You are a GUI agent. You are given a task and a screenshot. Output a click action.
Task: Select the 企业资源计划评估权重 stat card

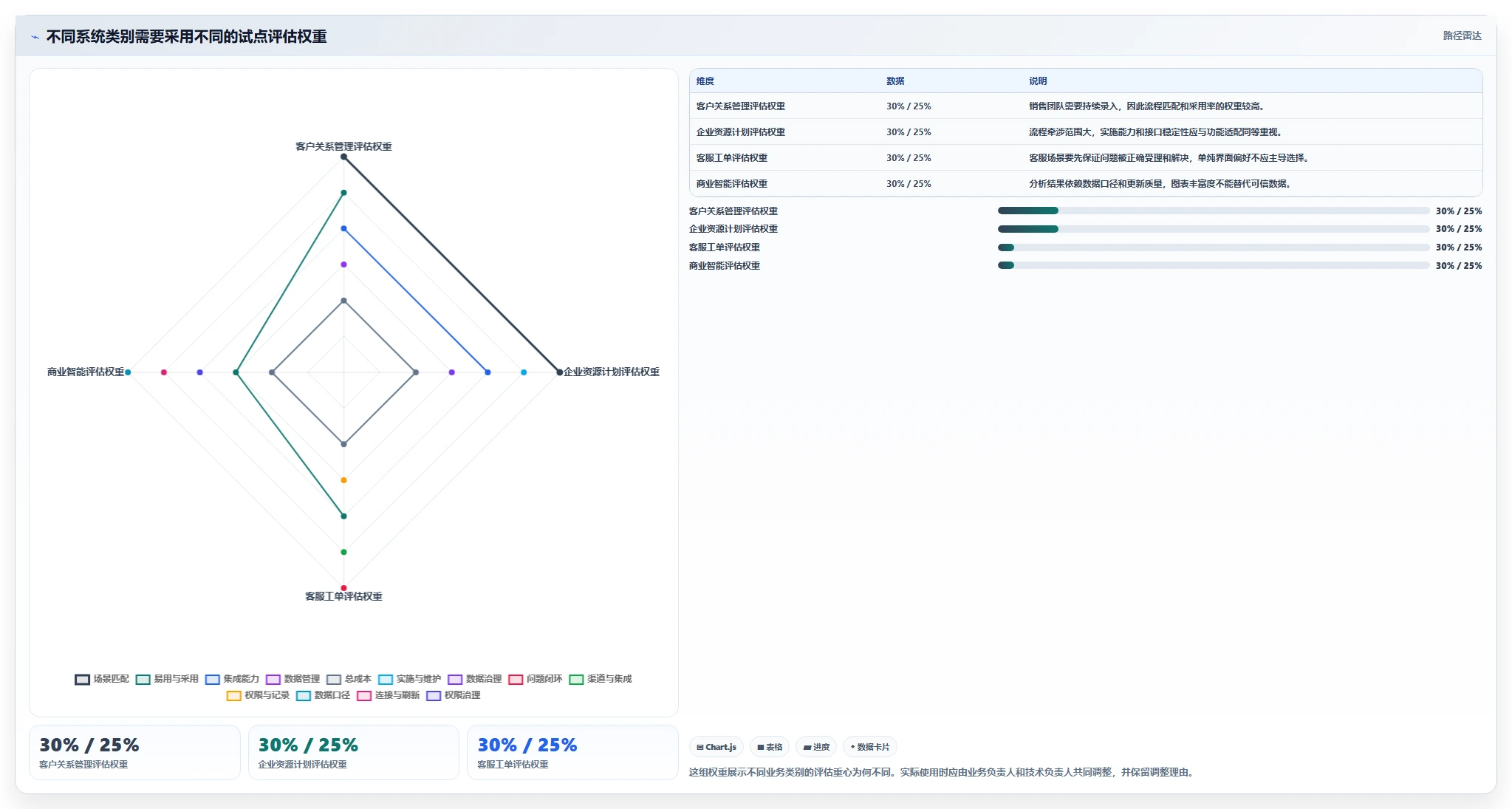coord(353,752)
